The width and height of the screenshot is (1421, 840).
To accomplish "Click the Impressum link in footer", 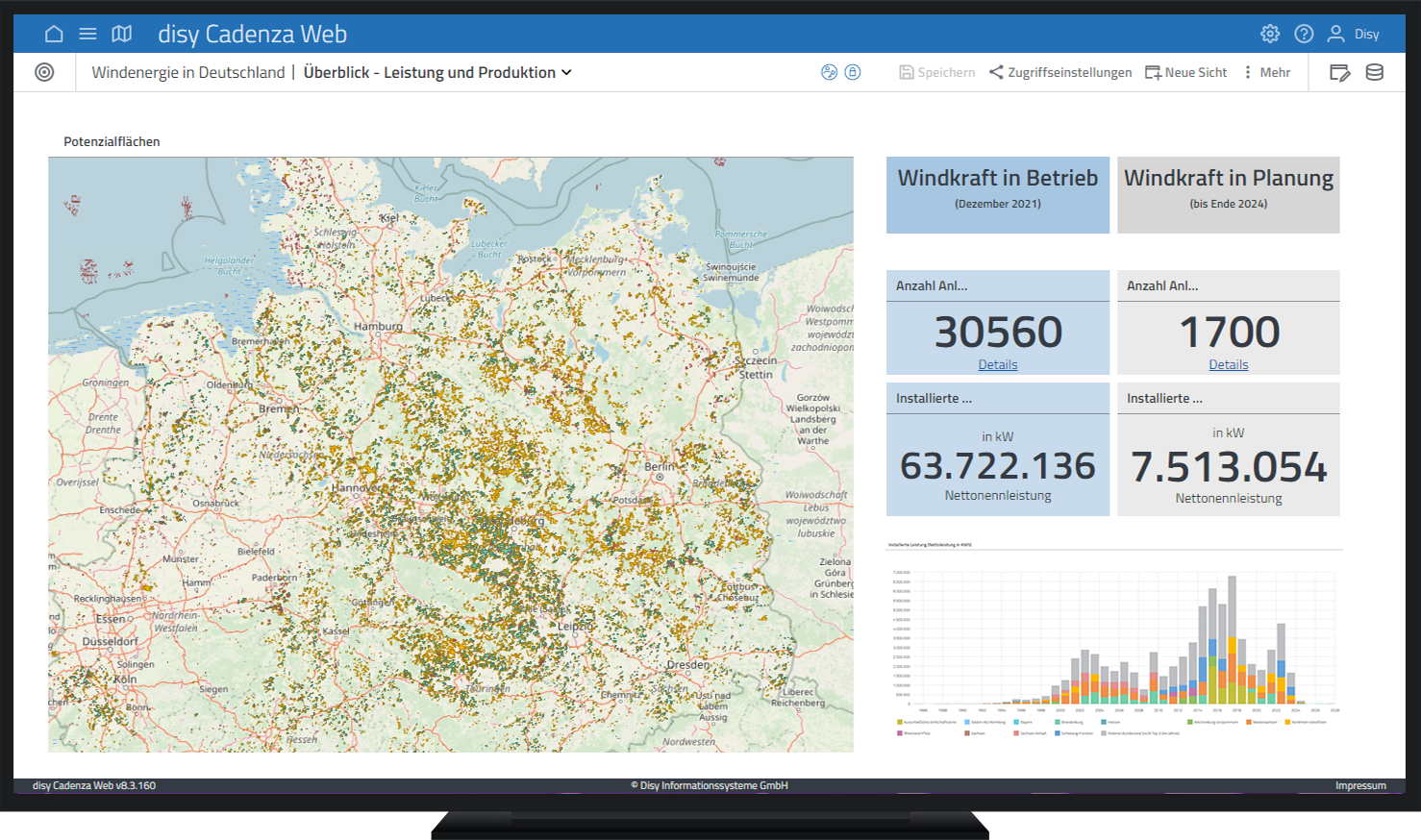I will pos(1360,785).
